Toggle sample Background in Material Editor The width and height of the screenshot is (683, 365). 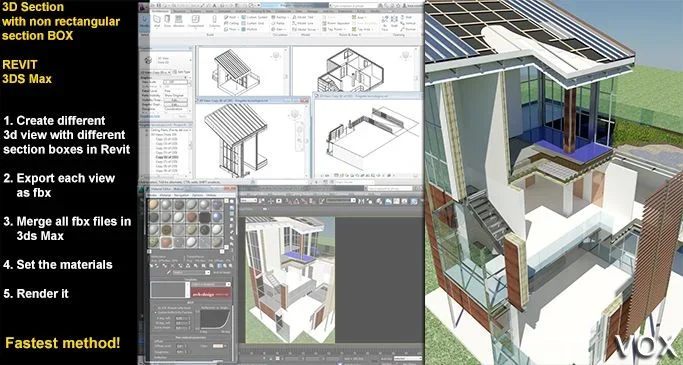coord(232,213)
